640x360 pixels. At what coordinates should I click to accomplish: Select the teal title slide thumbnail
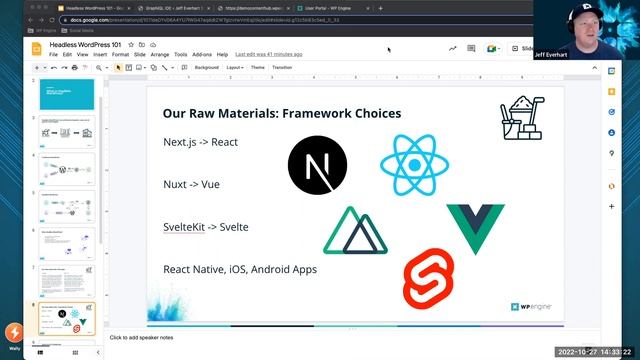click(x=67, y=94)
